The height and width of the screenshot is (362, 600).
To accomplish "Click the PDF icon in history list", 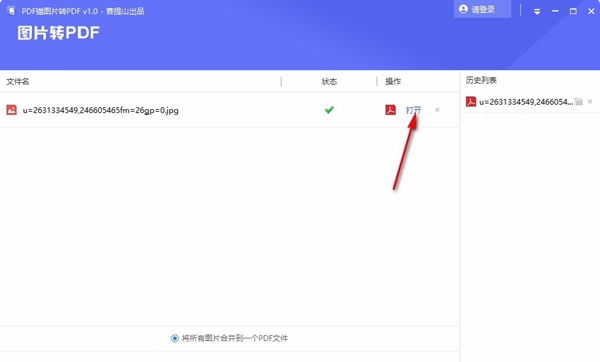I will (471, 102).
